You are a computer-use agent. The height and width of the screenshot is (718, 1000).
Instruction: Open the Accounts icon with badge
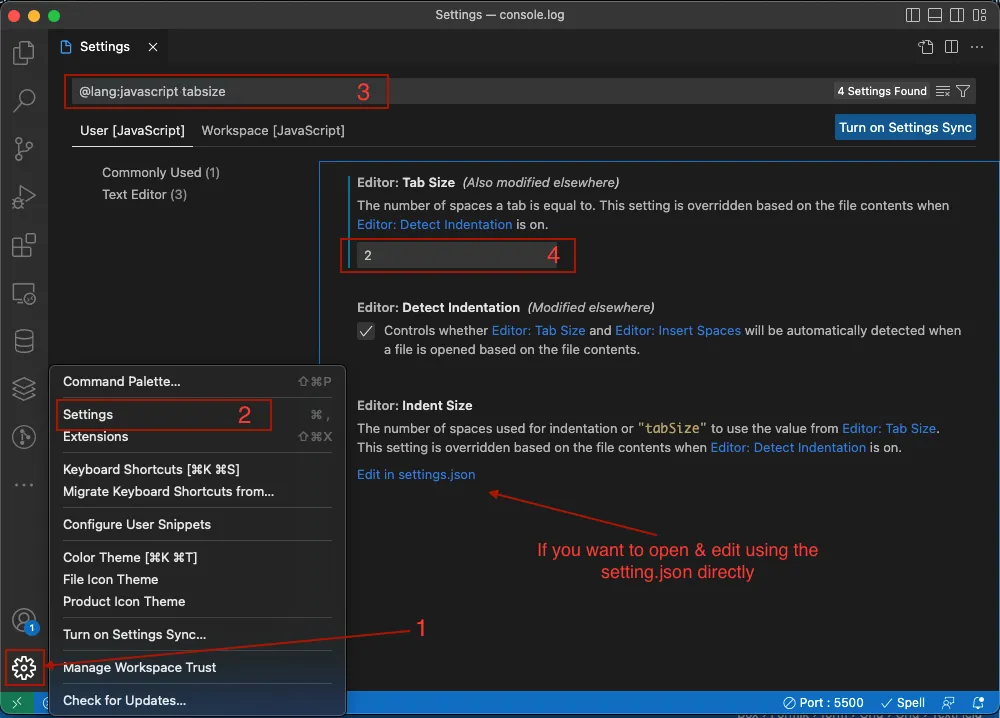coord(24,620)
